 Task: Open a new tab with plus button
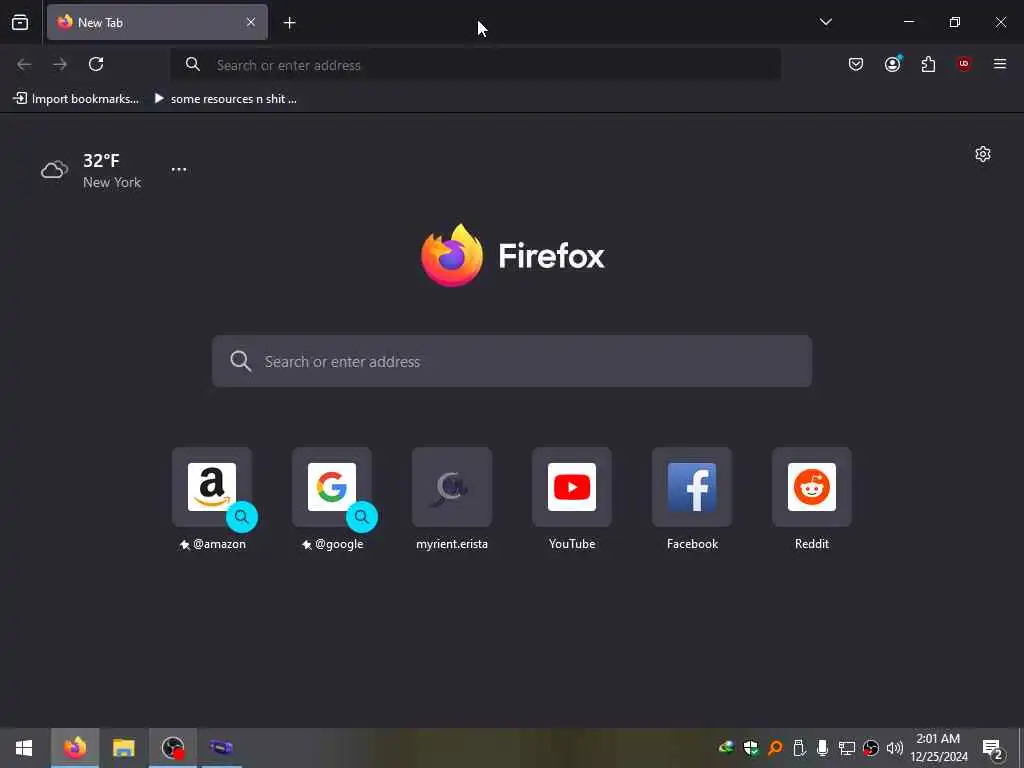289,23
